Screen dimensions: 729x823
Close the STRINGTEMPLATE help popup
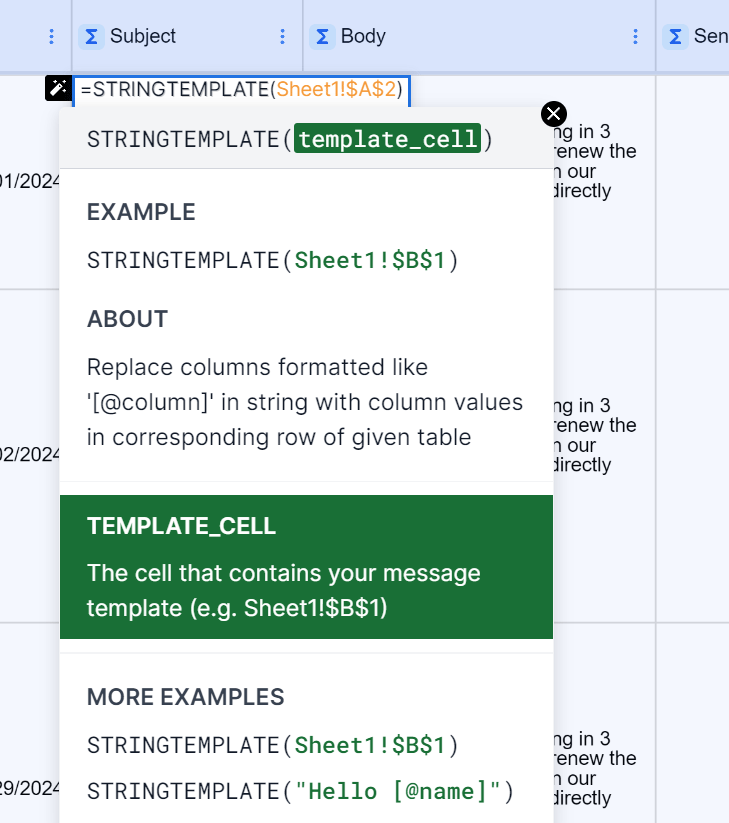(x=554, y=114)
